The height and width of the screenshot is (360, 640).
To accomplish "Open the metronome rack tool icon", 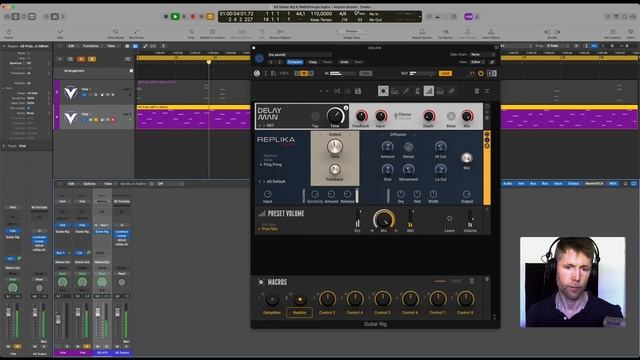I will tap(417, 91).
